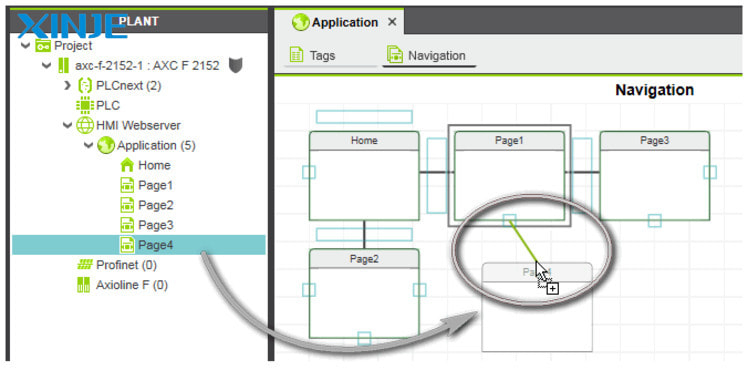Click the Page2 node right connector square

click(x=420, y=290)
